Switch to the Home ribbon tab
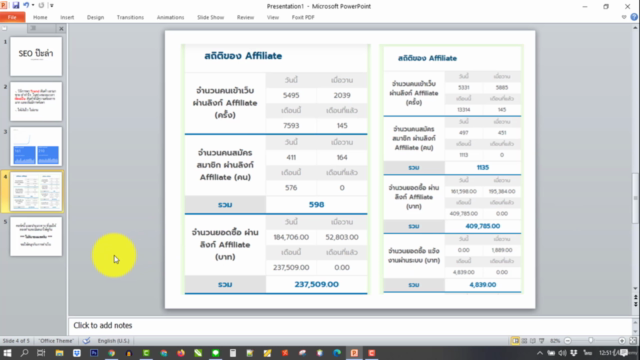640x360 pixels. pos(40,17)
